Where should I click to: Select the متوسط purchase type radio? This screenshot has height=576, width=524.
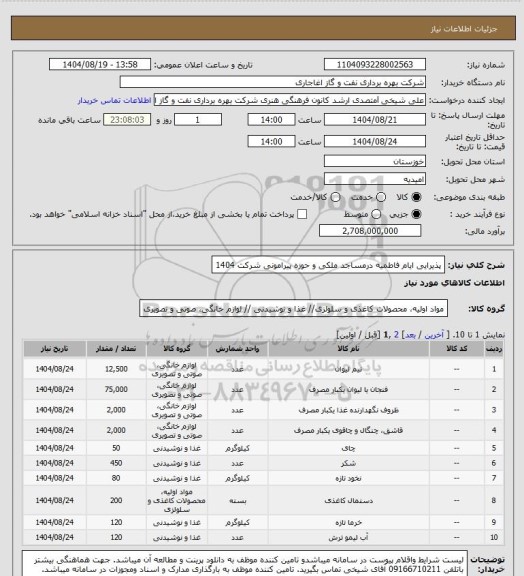point(376,214)
